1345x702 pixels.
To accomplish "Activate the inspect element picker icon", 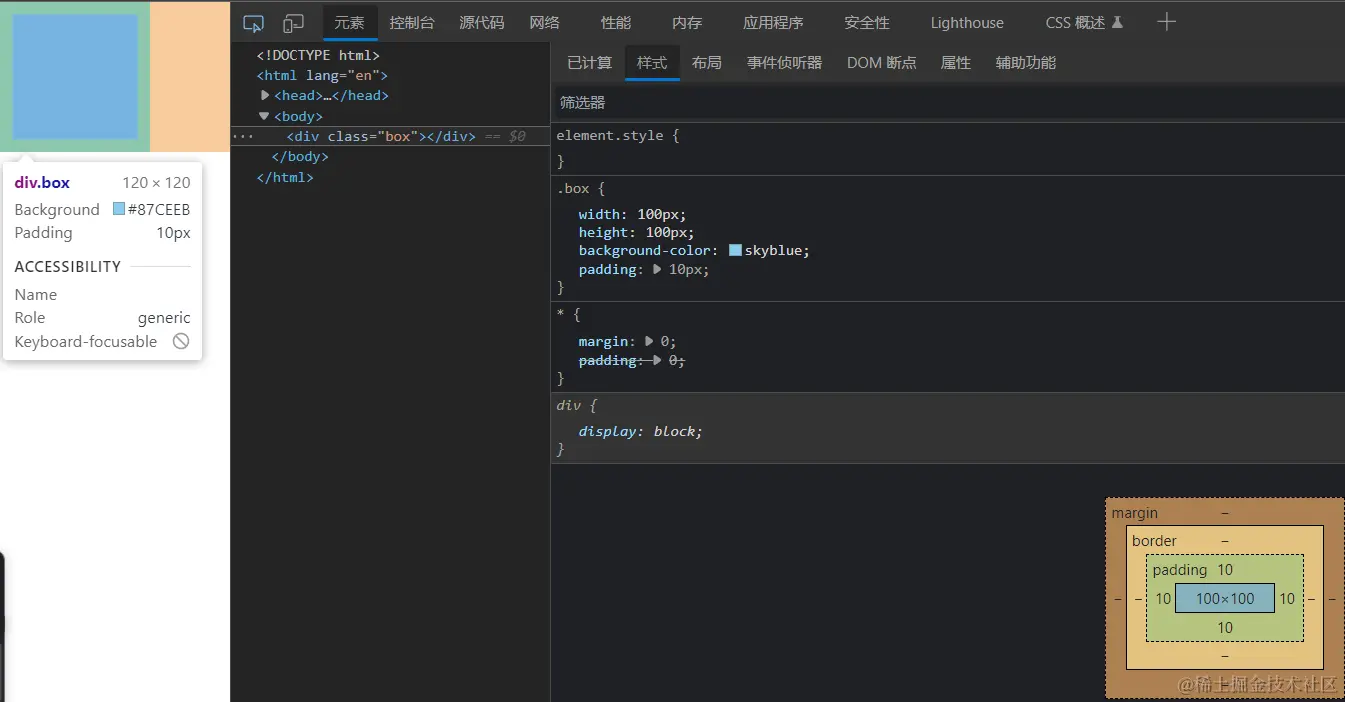I will [254, 23].
